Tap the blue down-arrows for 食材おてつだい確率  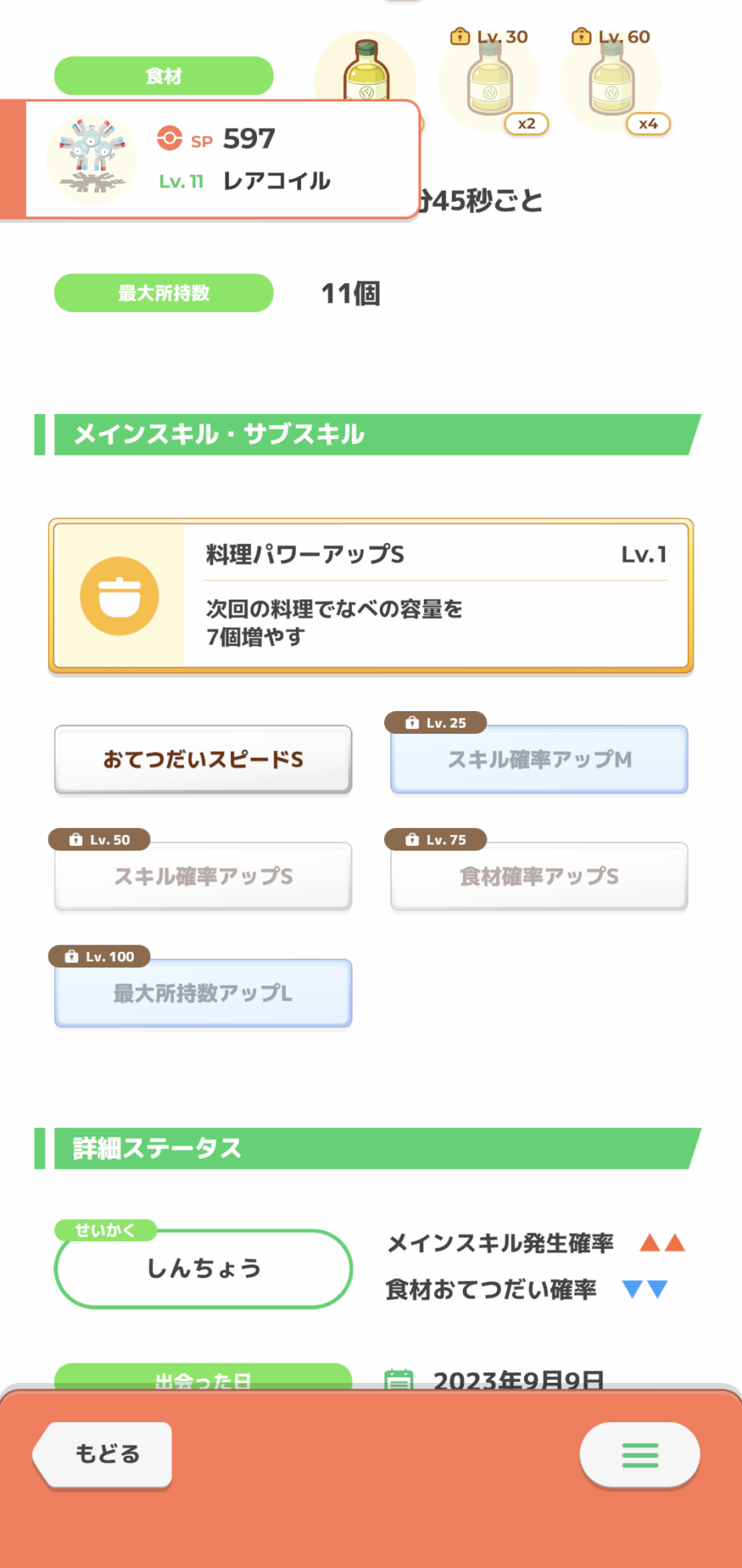tap(644, 1289)
